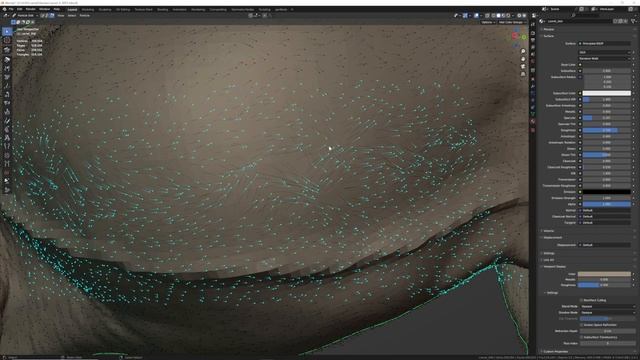Open the Object Data properties tab
Screen dimensions: 640x360
(x=533, y=114)
